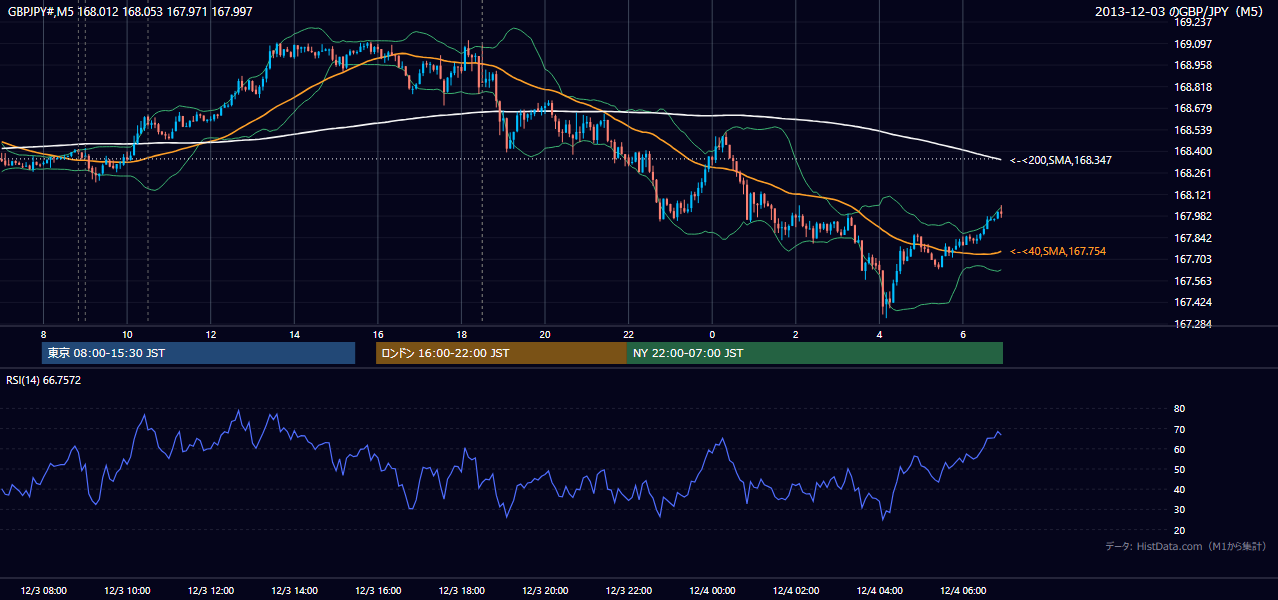
Task: Click hour label 18 on price chart axis
Action: click(461, 334)
